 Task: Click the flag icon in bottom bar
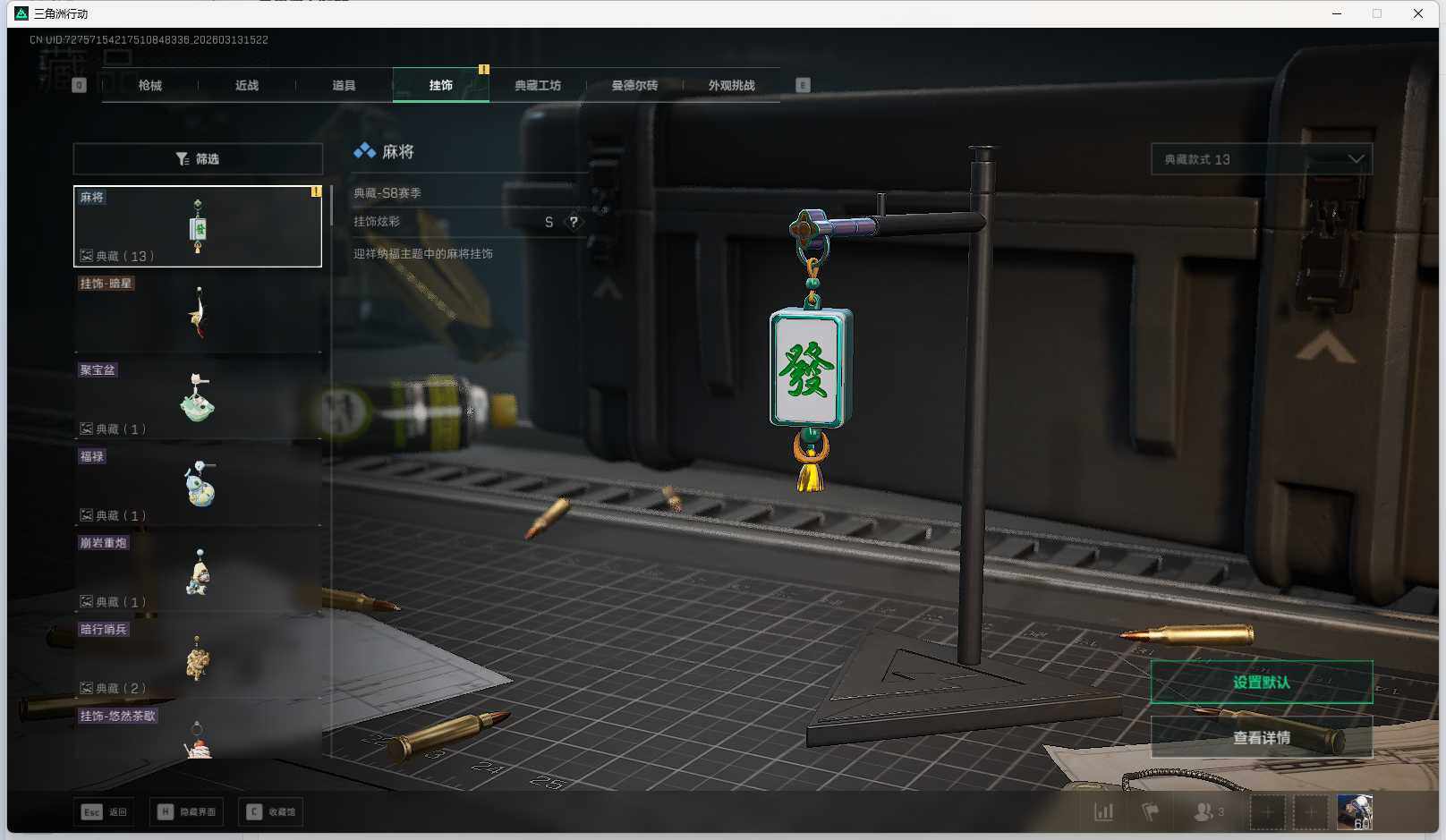1151,811
